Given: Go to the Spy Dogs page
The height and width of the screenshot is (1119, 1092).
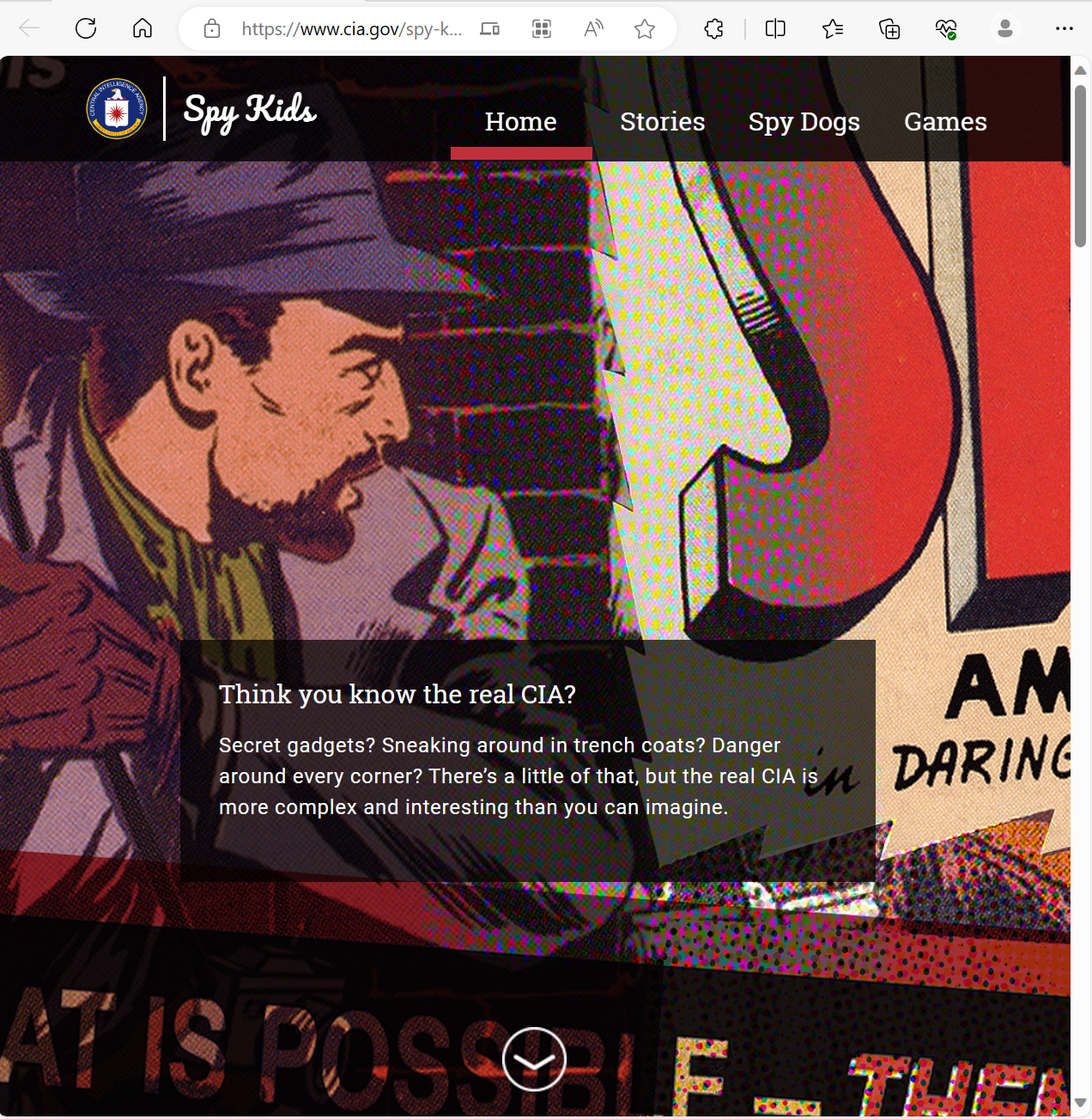Looking at the screenshot, I should [x=804, y=122].
